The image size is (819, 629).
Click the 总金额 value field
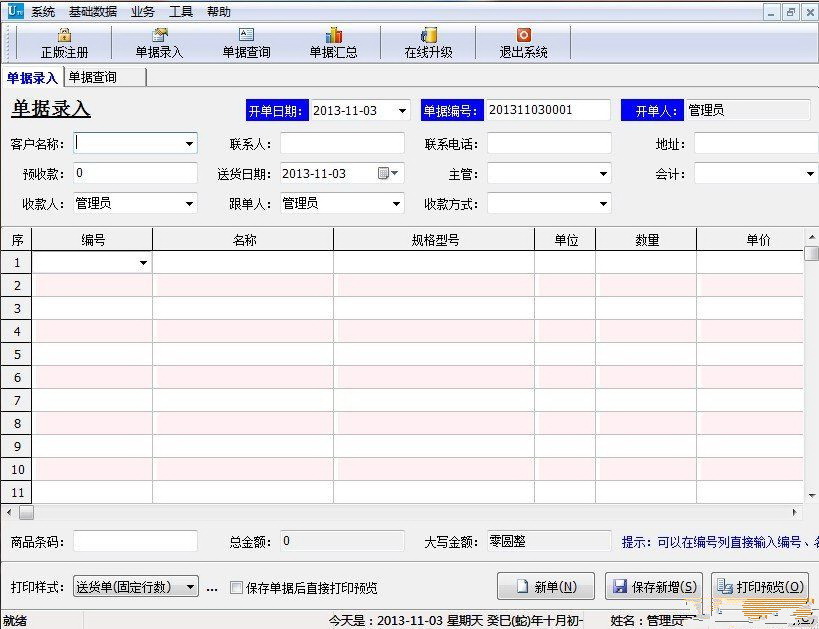coord(342,541)
